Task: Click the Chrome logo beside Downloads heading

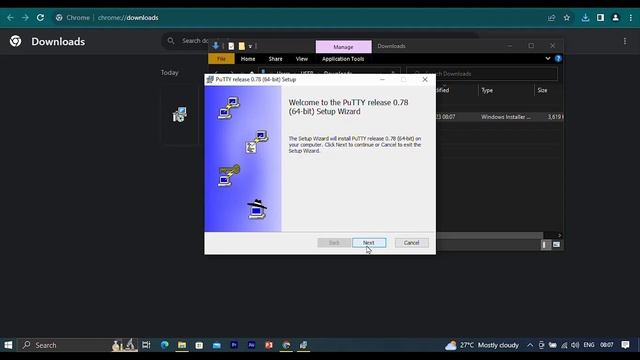Action: (16, 41)
